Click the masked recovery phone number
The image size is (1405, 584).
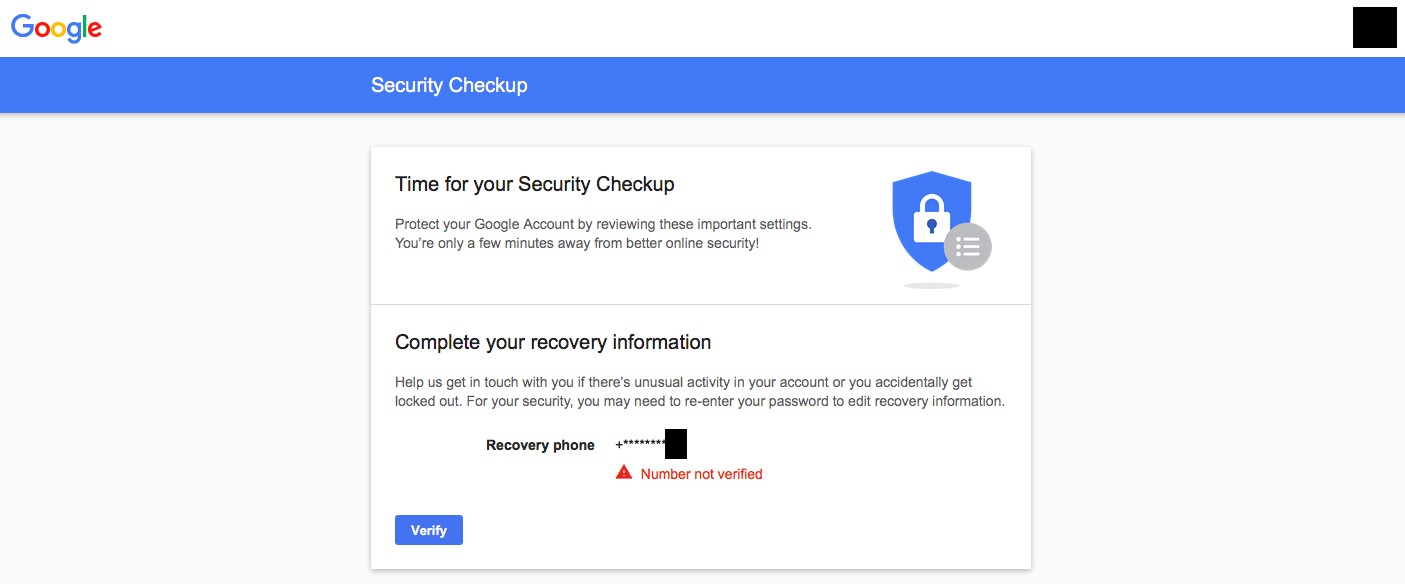tap(651, 444)
